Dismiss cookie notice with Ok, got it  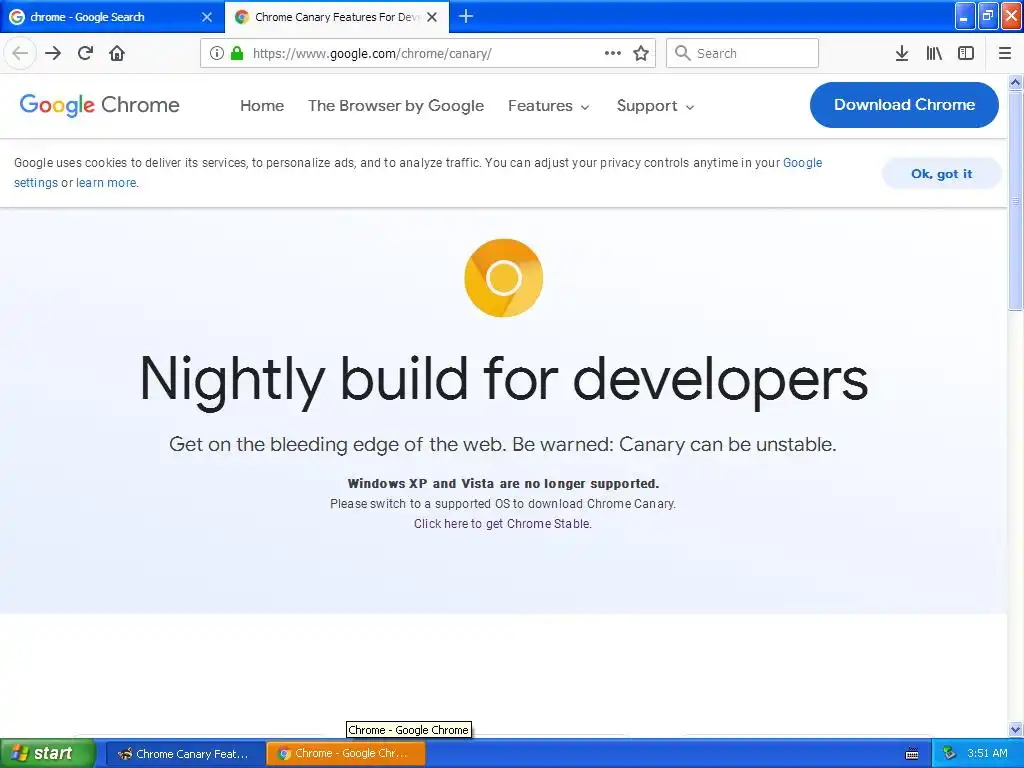tap(941, 174)
